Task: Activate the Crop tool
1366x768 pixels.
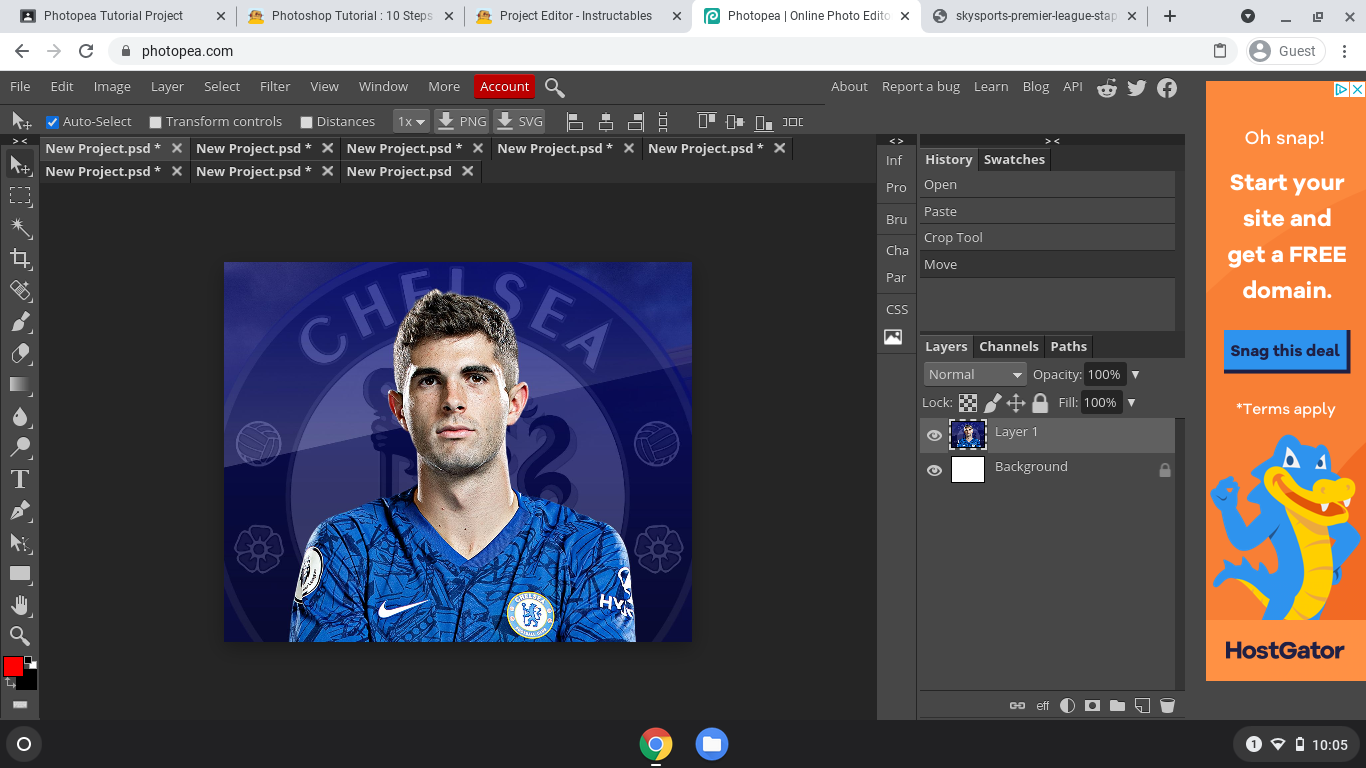Action: [20, 259]
